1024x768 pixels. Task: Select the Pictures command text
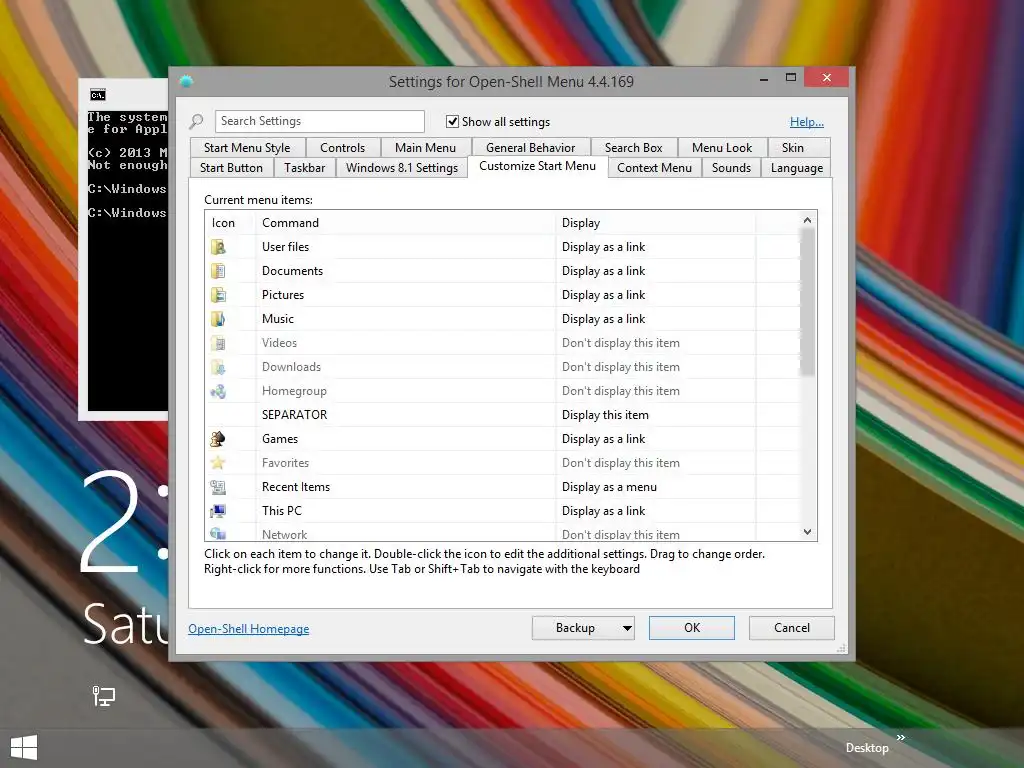point(283,295)
